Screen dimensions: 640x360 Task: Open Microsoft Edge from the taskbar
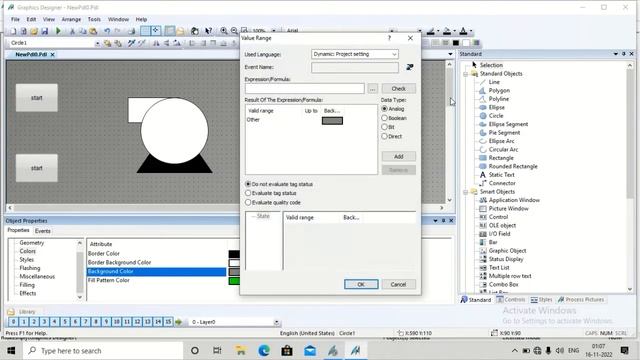point(264,351)
